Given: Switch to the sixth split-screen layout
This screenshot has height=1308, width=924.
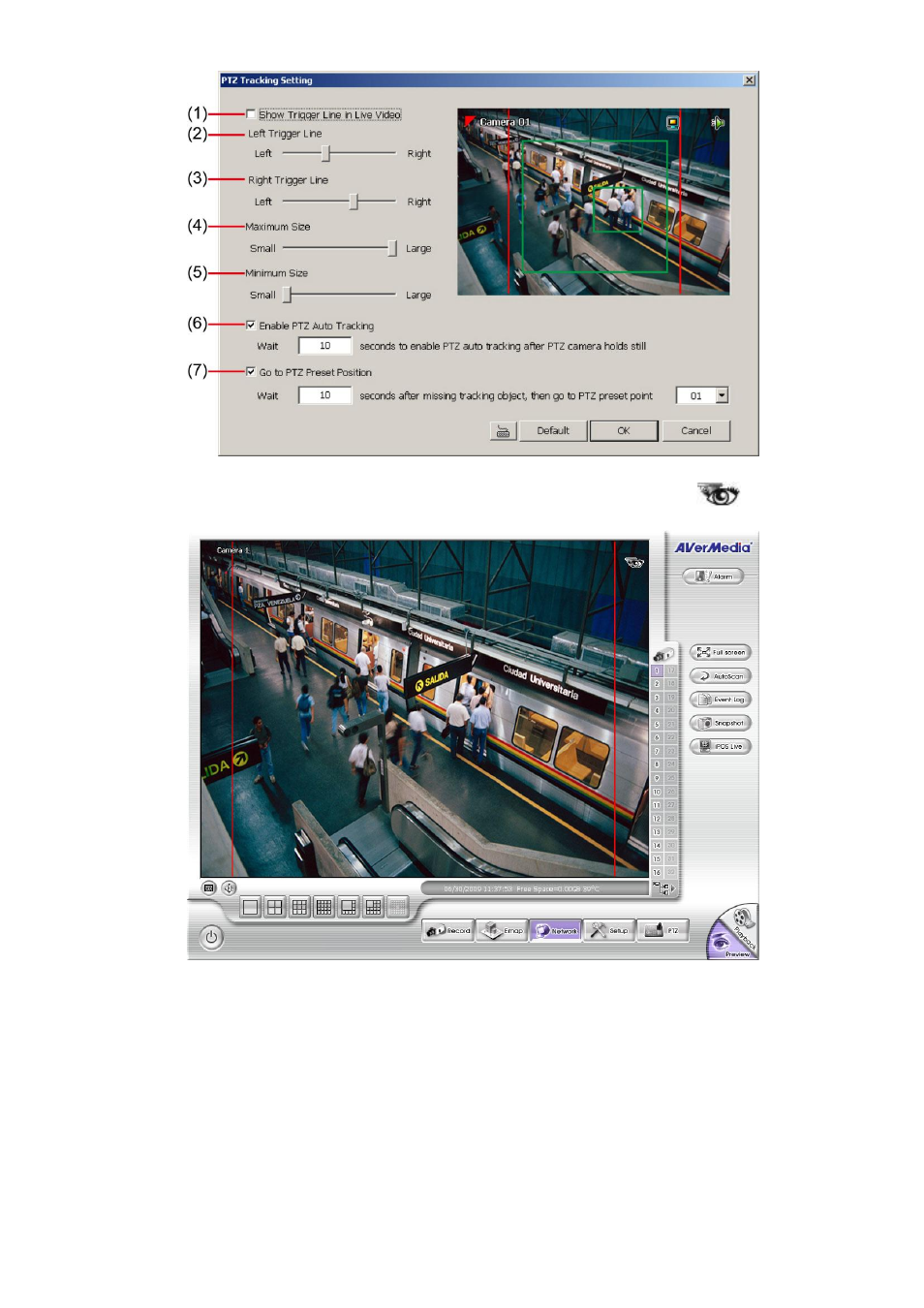Looking at the screenshot, I should pos(373,908).
